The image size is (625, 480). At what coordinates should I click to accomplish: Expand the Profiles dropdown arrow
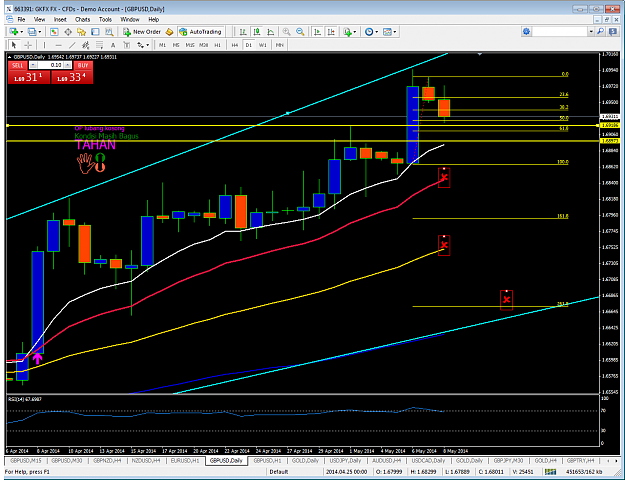click(39, 32)
